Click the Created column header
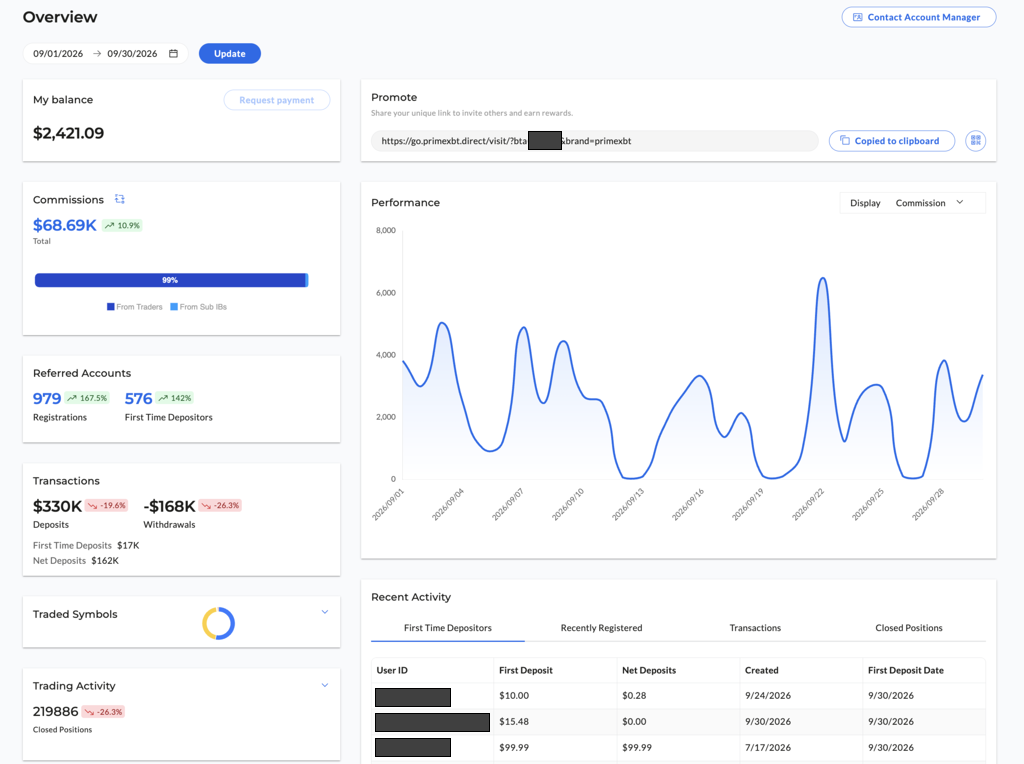This screenshot has width=1024, height=764. [x=761, y=670]
